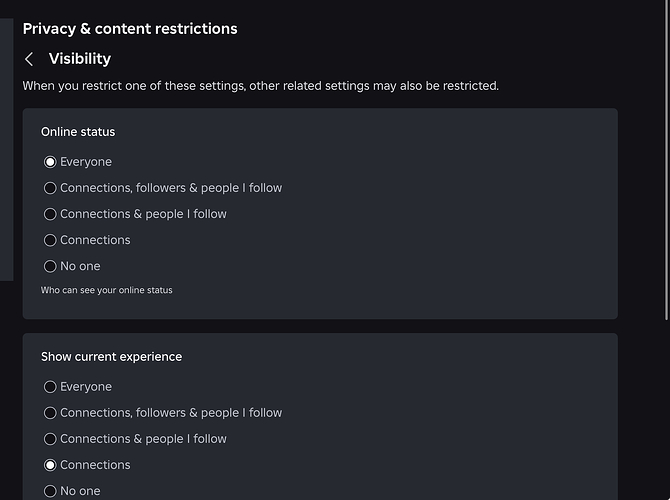Hide current experience by selecting No one
670x500 pixels.
point(50,491)
